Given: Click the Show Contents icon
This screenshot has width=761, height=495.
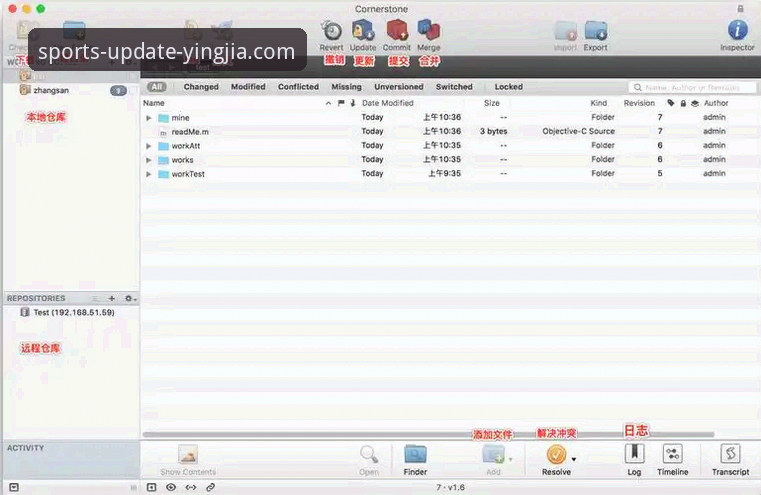Looking at the screenshot, I should coord(188,455).
